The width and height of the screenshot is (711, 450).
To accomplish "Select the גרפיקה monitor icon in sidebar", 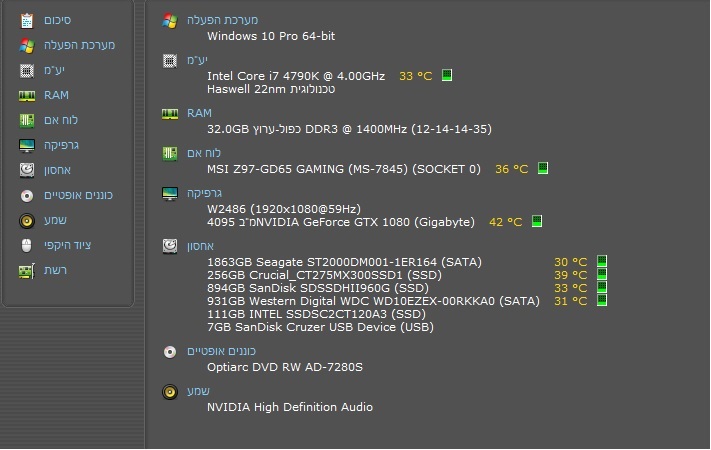I will point(27,145).
